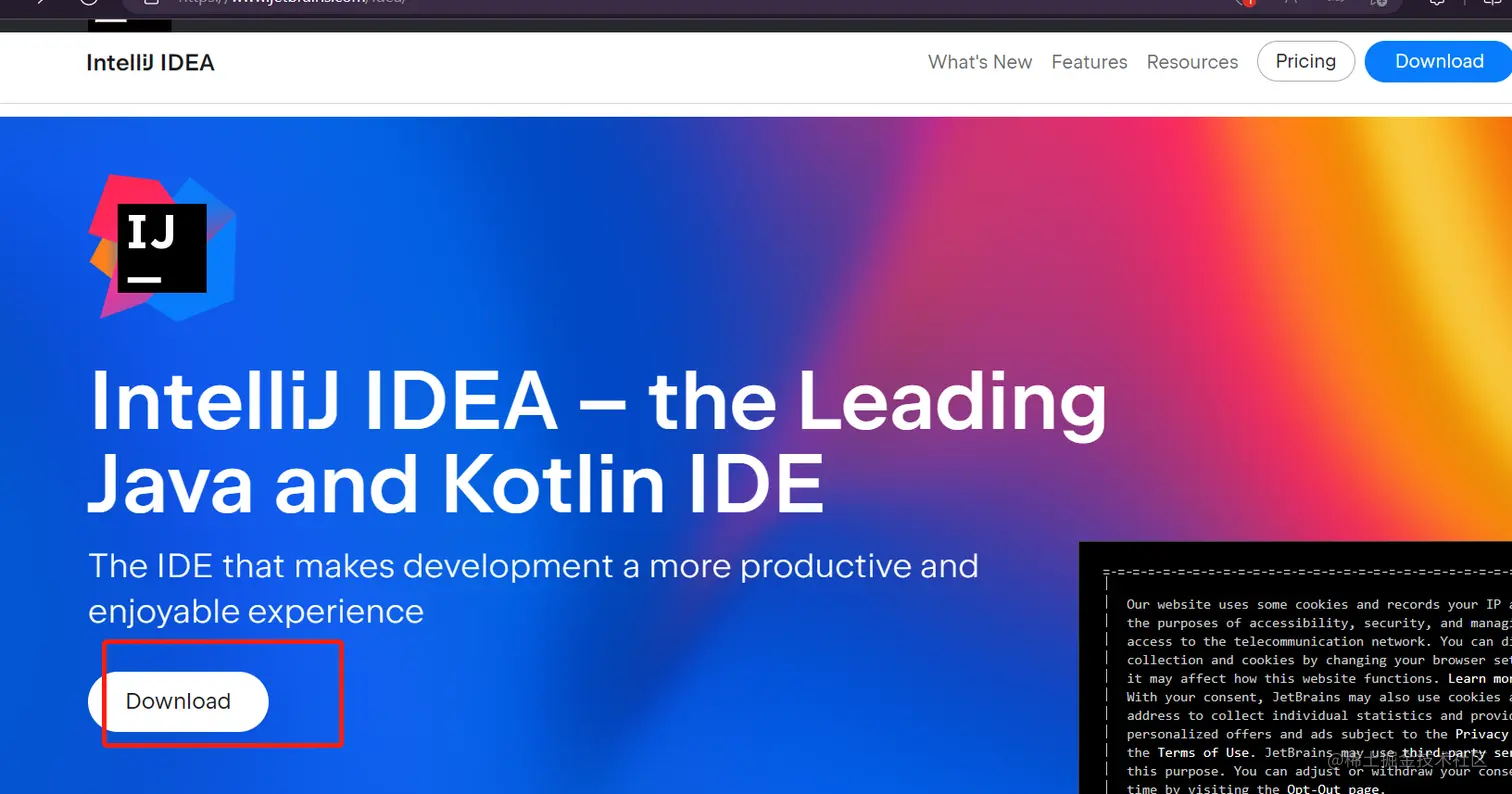Open the Resources navigation item

(x=1192, y=62)
